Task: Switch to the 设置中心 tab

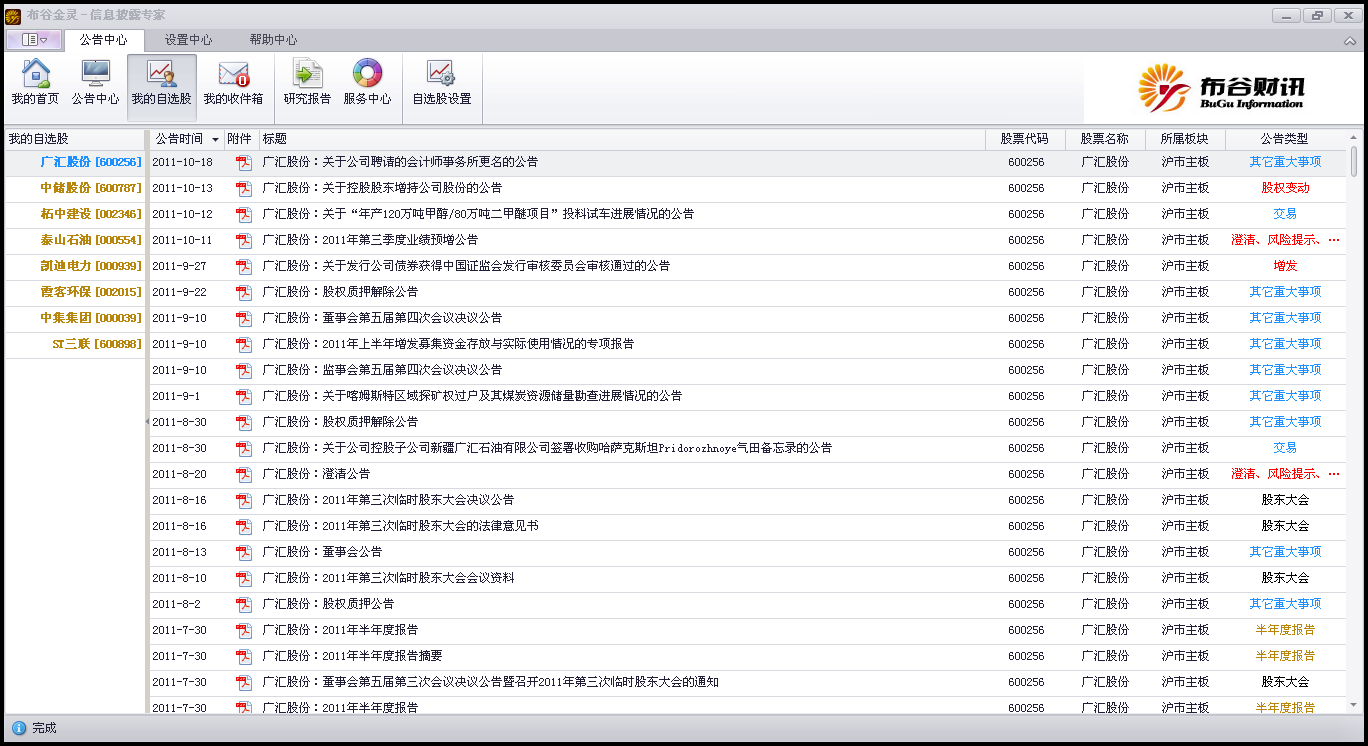Action: (188, 40)
